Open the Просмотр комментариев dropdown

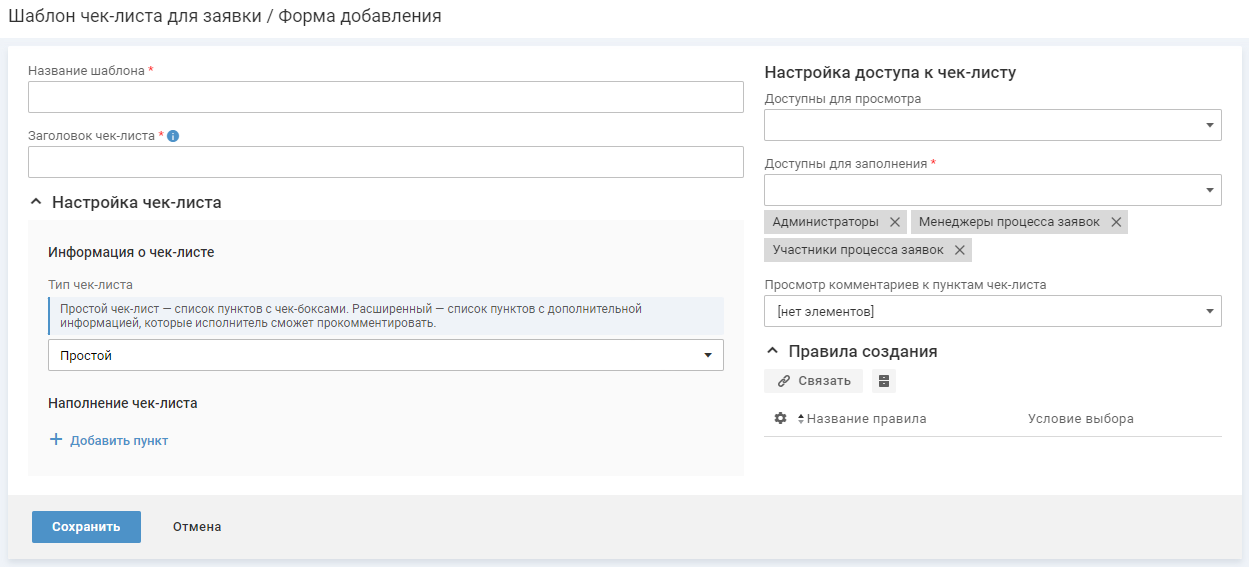tap(992, 312)
